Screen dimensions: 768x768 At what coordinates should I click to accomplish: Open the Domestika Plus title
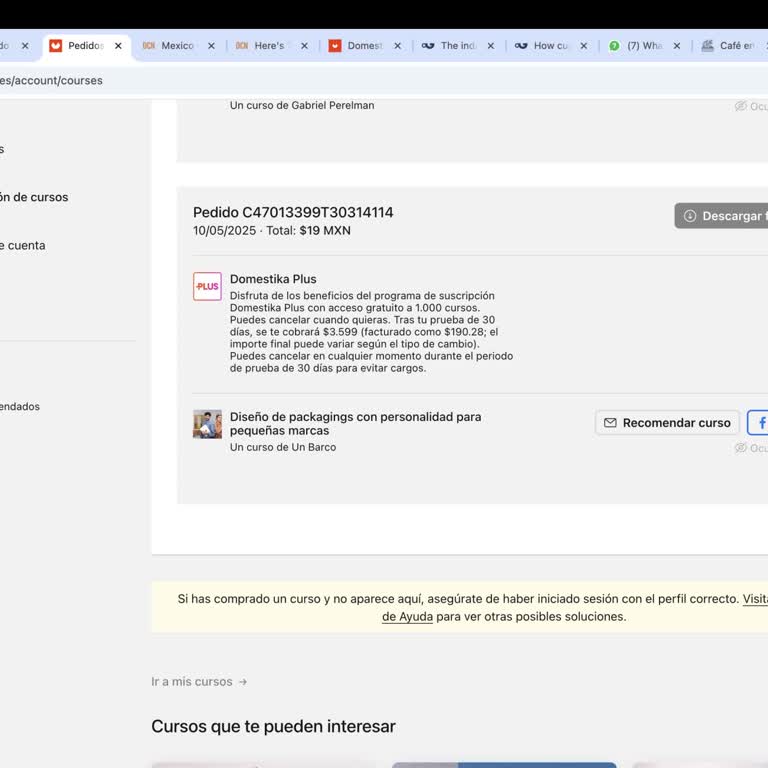pyautogui.click(x=273, y=279)
